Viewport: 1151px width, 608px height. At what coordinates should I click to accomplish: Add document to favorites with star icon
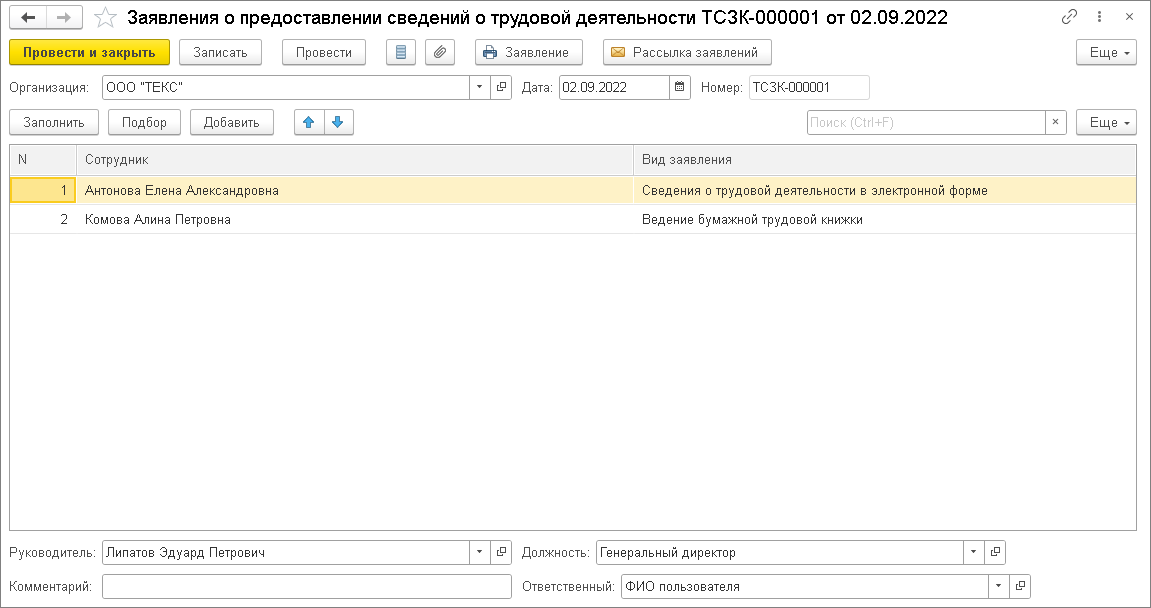pyautogui.click(x=105, y=18)
